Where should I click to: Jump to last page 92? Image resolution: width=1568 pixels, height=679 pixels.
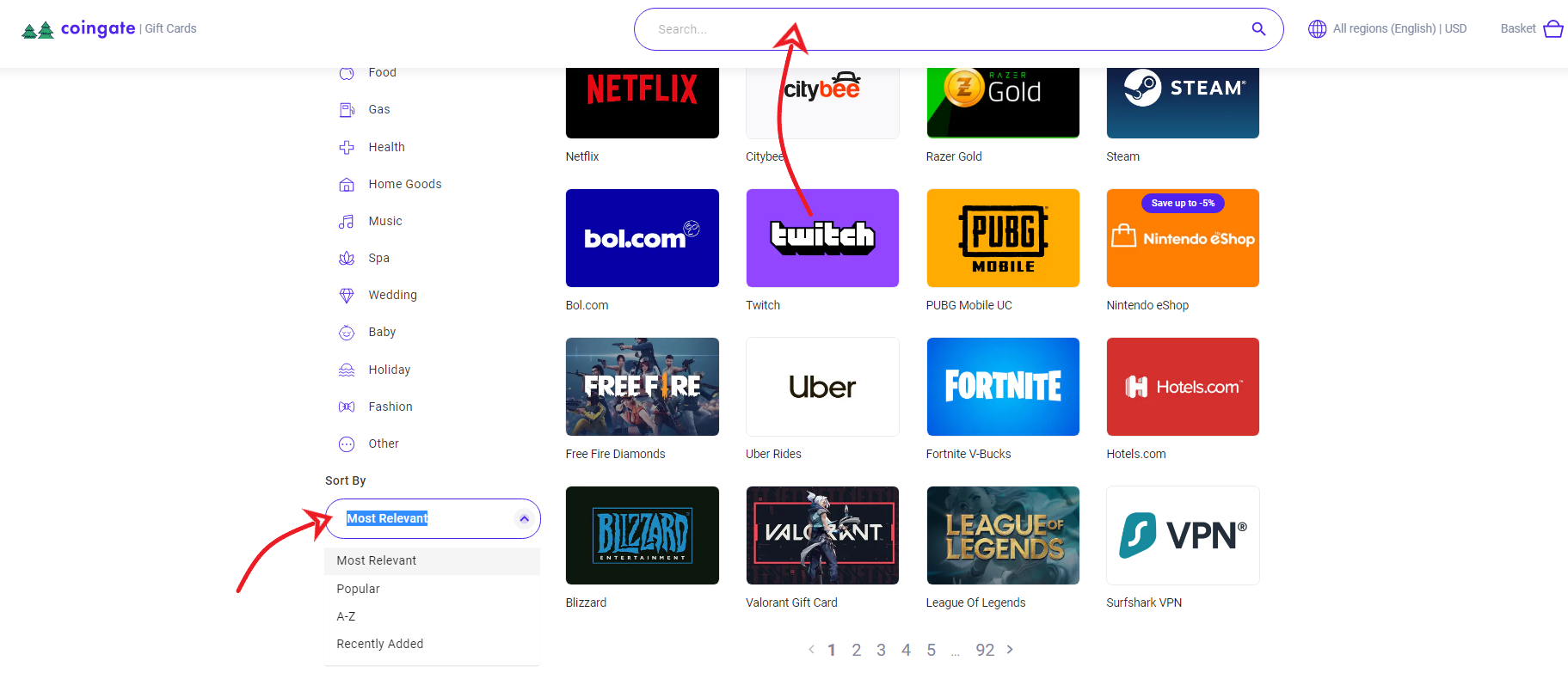point(985,650)
